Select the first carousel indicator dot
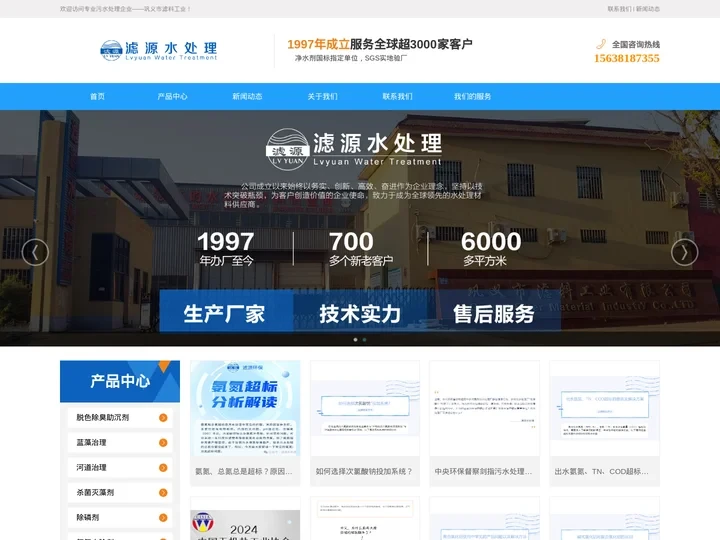The height and width of the screenshot is (540, 720). pyautogui.click(x=355, y=340)
